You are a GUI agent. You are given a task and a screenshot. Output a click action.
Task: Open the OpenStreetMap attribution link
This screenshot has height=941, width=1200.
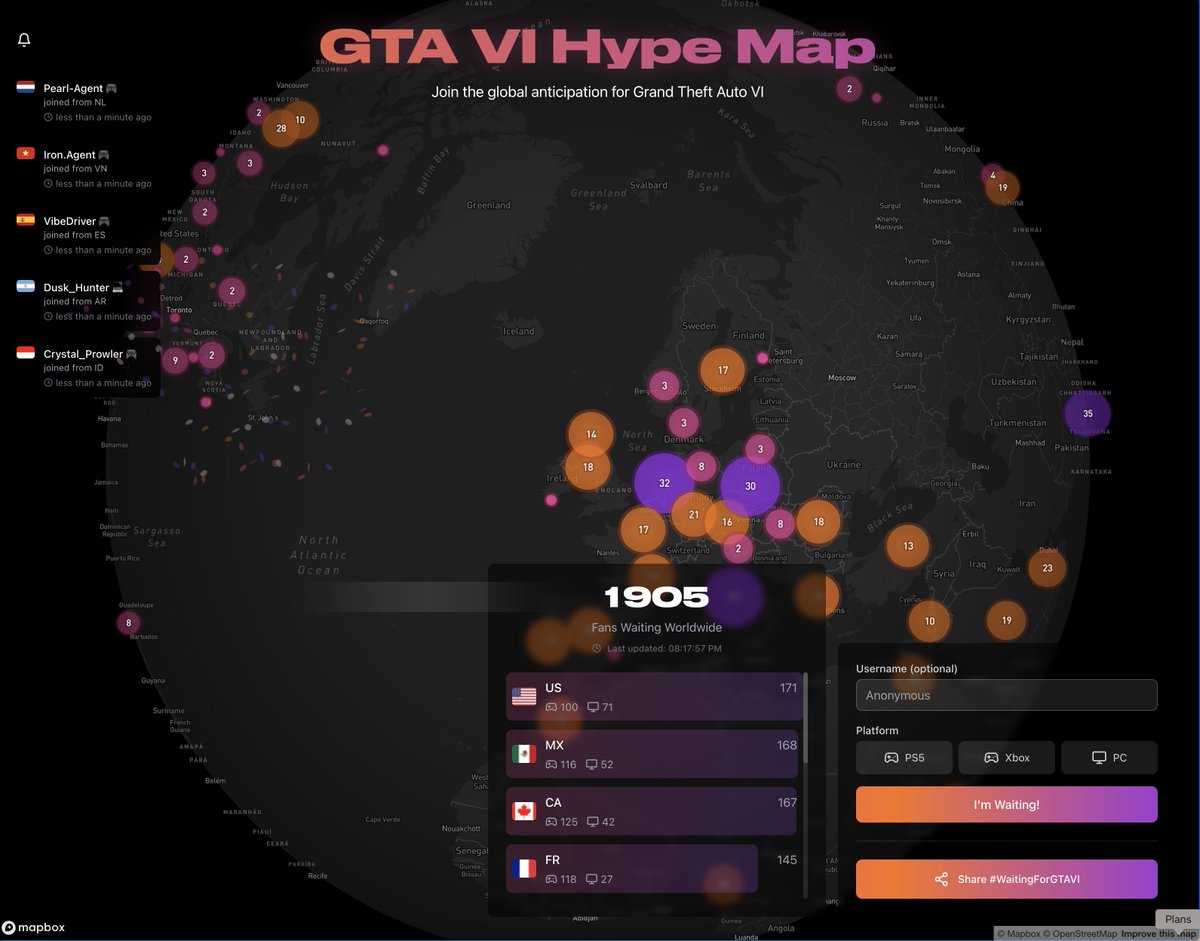point(1081,934)
